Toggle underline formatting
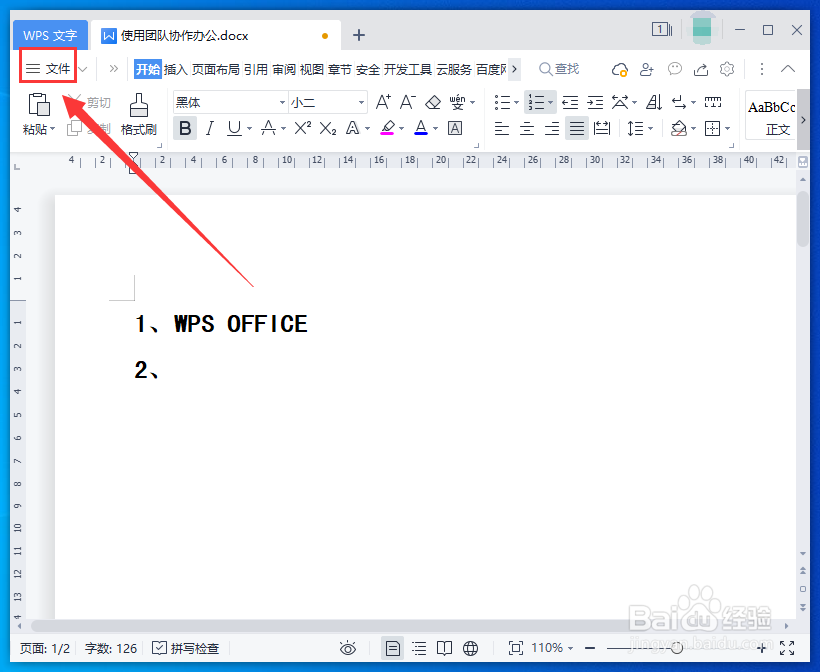Screen dimensions: 820x672 pyautogui.click(x=234, y=128)
